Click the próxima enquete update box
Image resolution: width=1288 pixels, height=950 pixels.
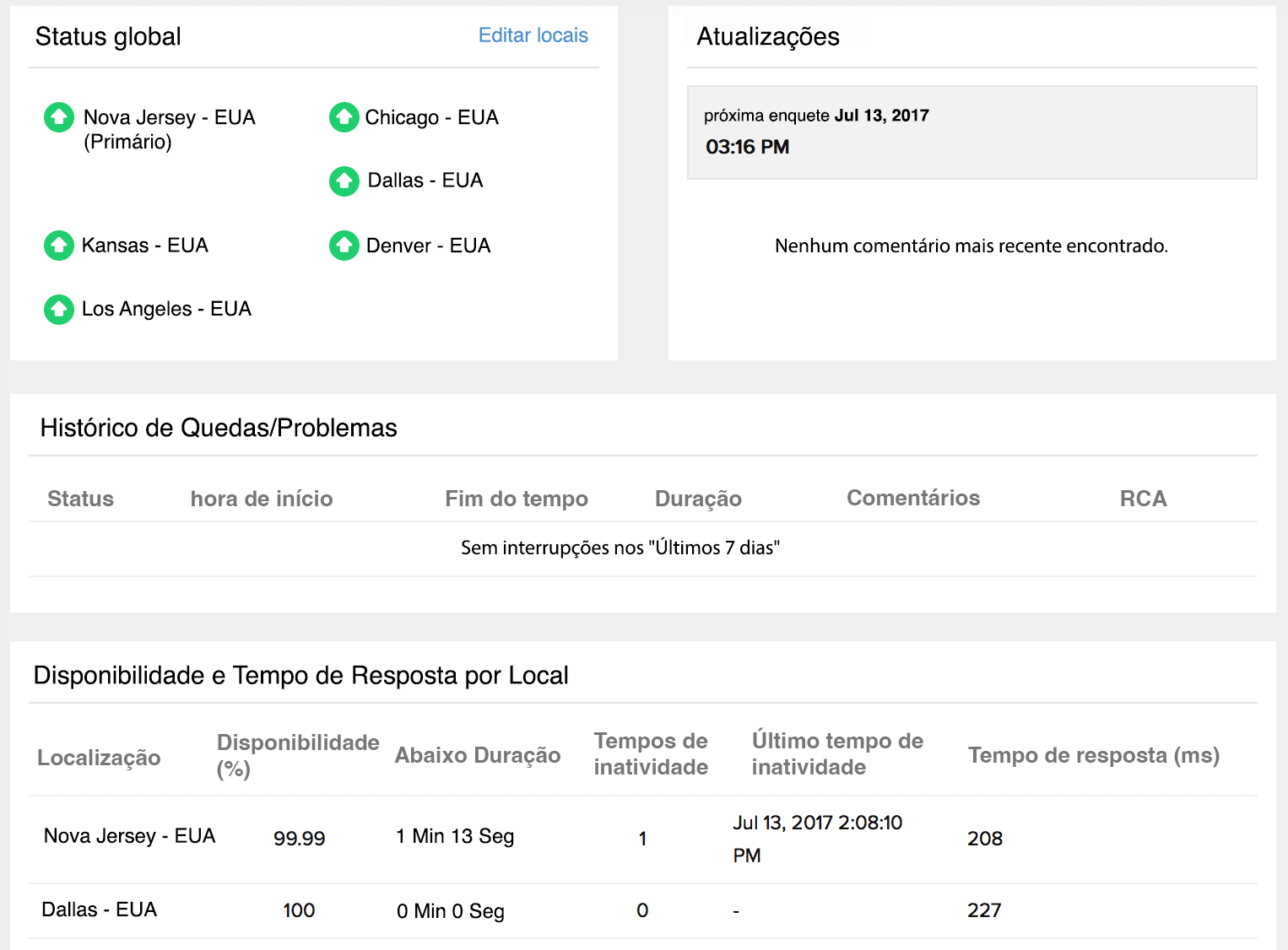click(971, 132)
